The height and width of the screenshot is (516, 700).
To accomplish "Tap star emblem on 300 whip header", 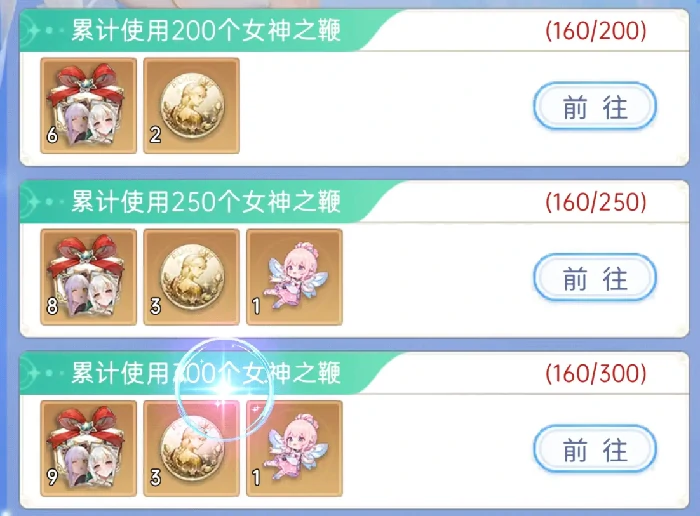I will click(31, 373).
